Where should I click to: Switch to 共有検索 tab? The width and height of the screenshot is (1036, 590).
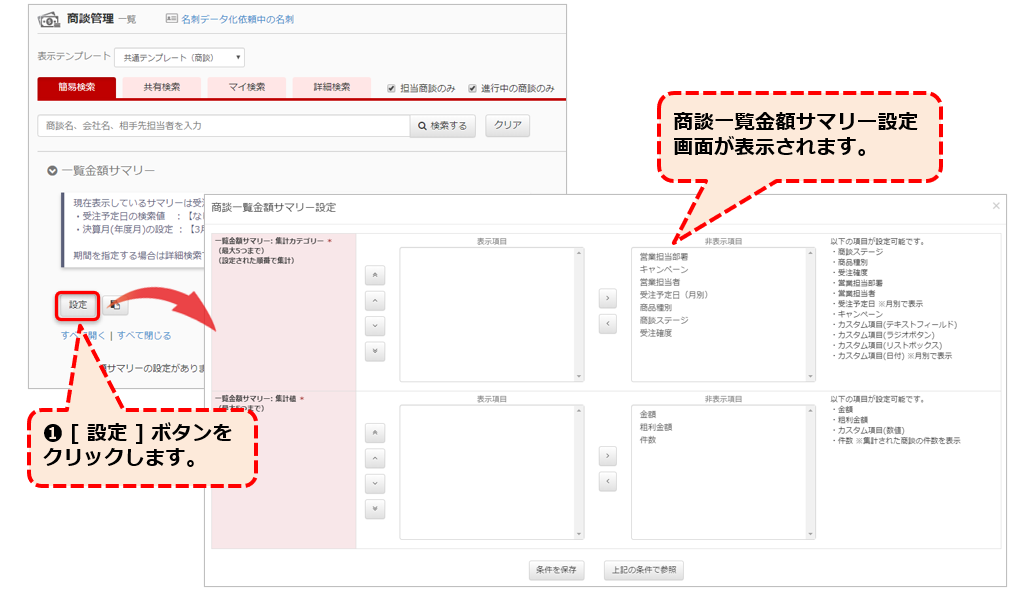click(161, 87)
